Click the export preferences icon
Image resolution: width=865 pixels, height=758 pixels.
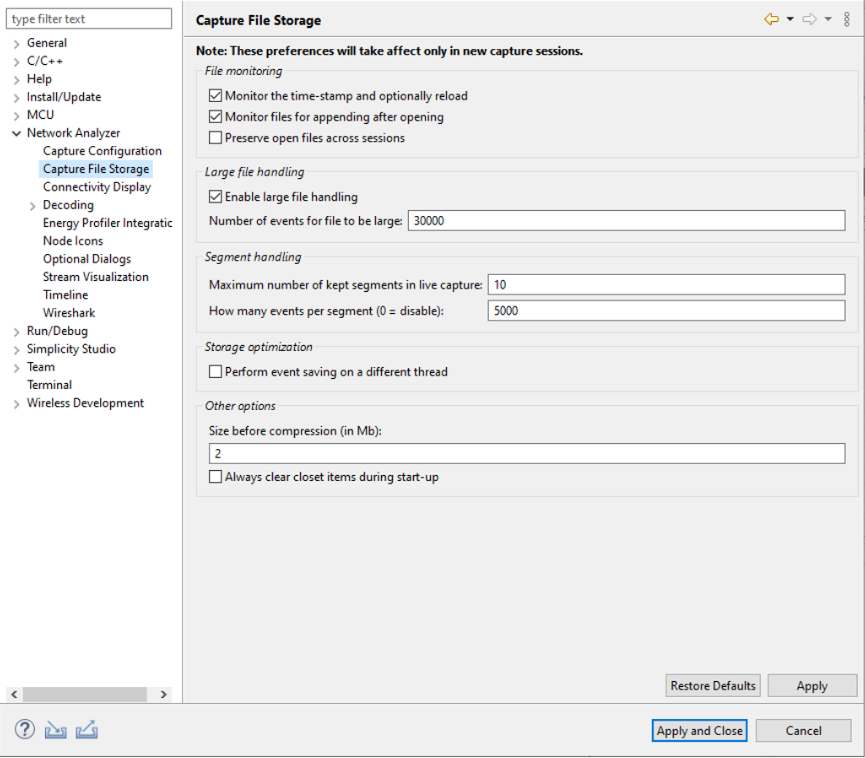(x=87, y=729)
